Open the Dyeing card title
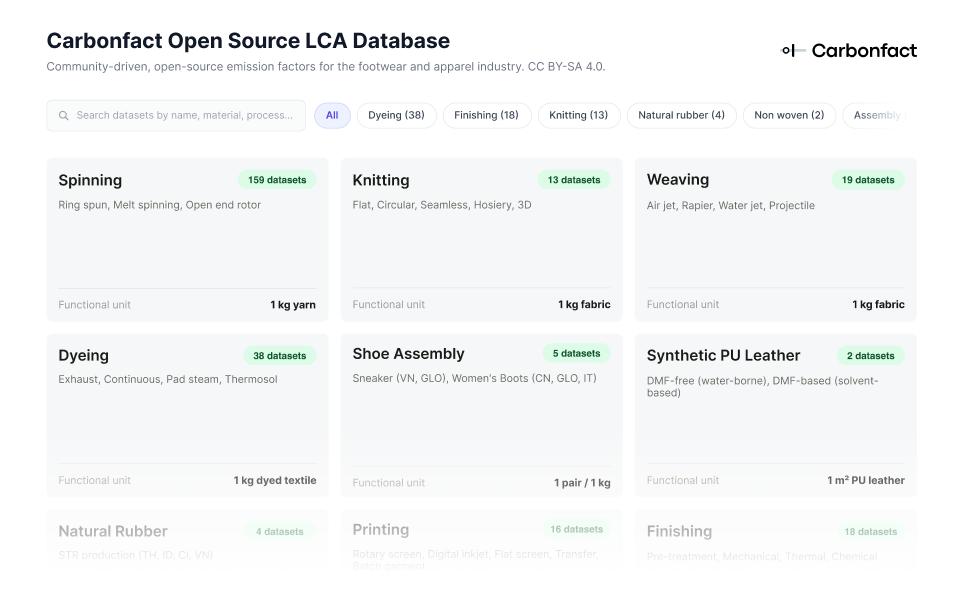Image resolution: width=963 pixels, height=596 pixels. coord(84,355)
